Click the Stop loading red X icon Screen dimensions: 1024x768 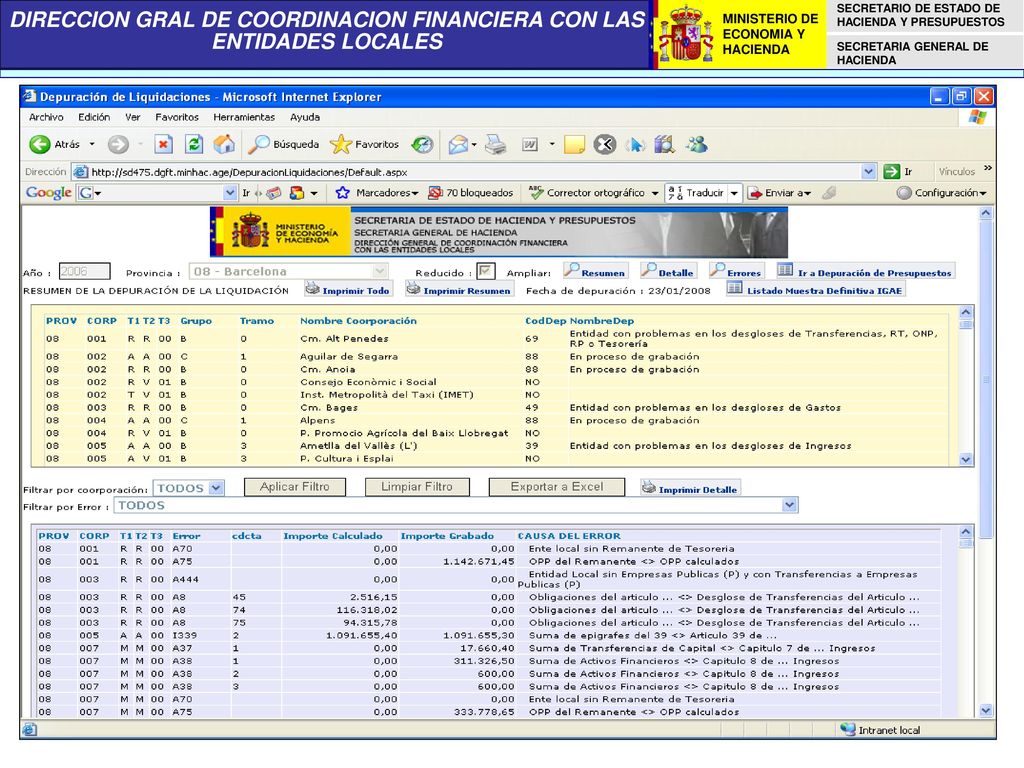point(163,144)
